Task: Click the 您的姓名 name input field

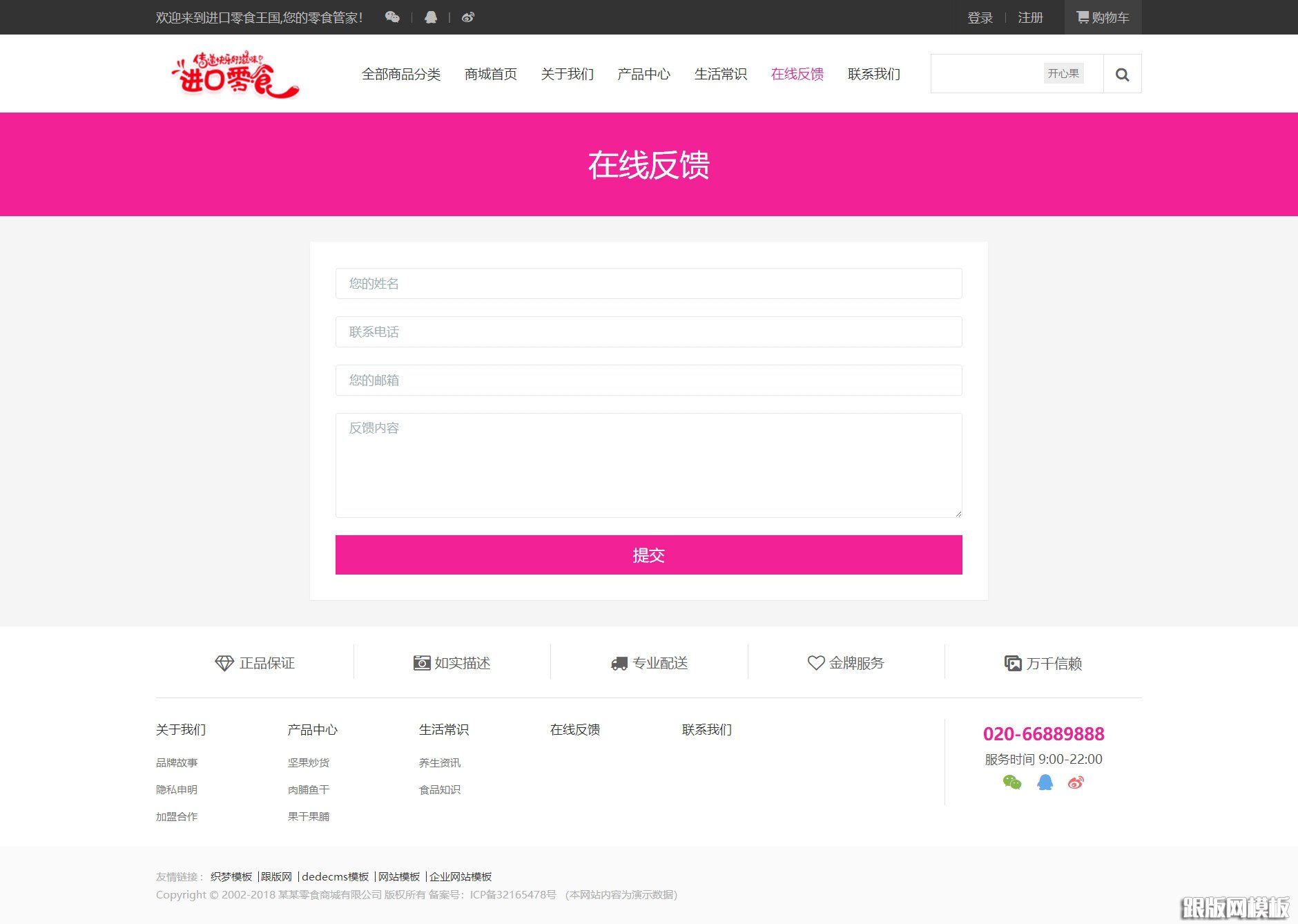Action: click(648, 283)
